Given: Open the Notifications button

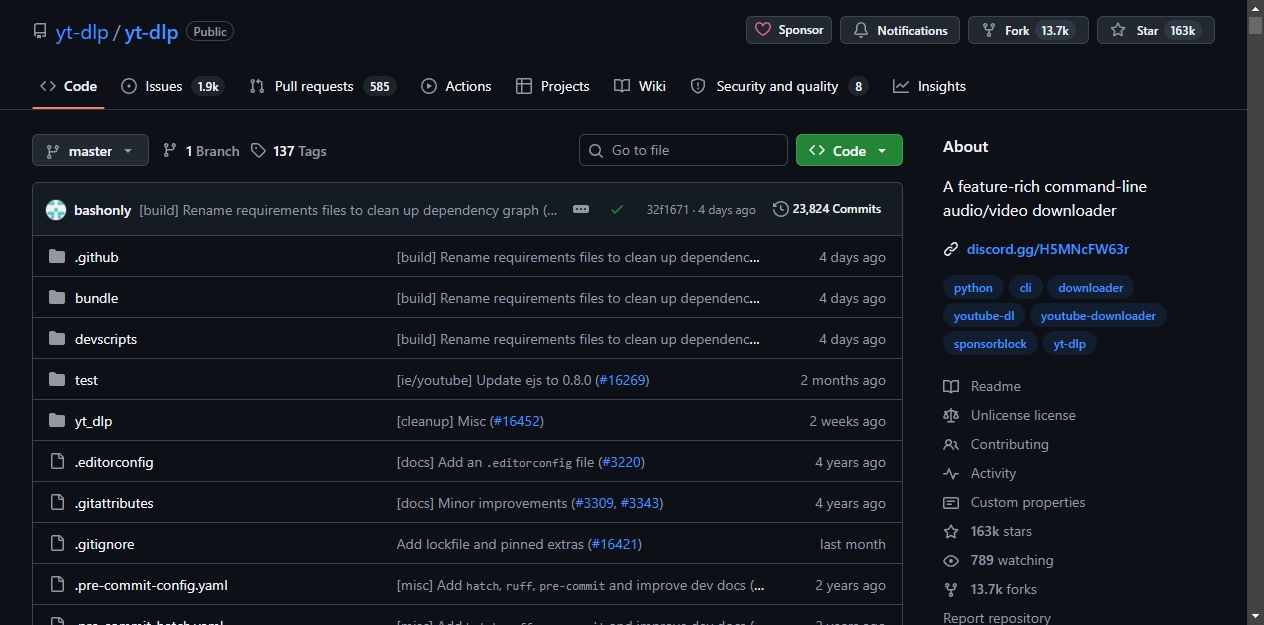Looking at the screenshot, I should pyautogui.click(x=900, y=30).
